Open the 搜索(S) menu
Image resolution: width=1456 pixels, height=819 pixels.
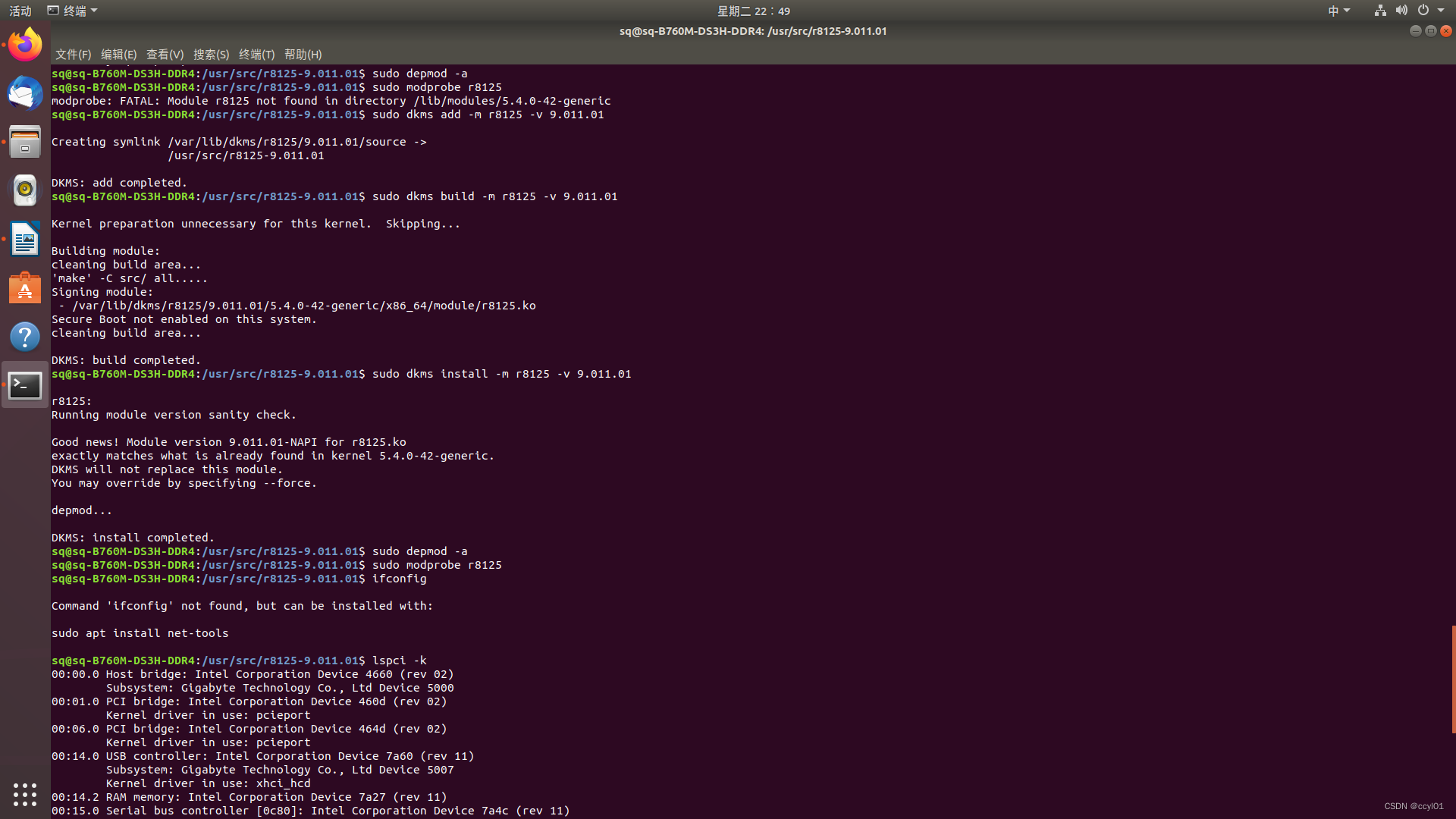[x=211, y=55]
